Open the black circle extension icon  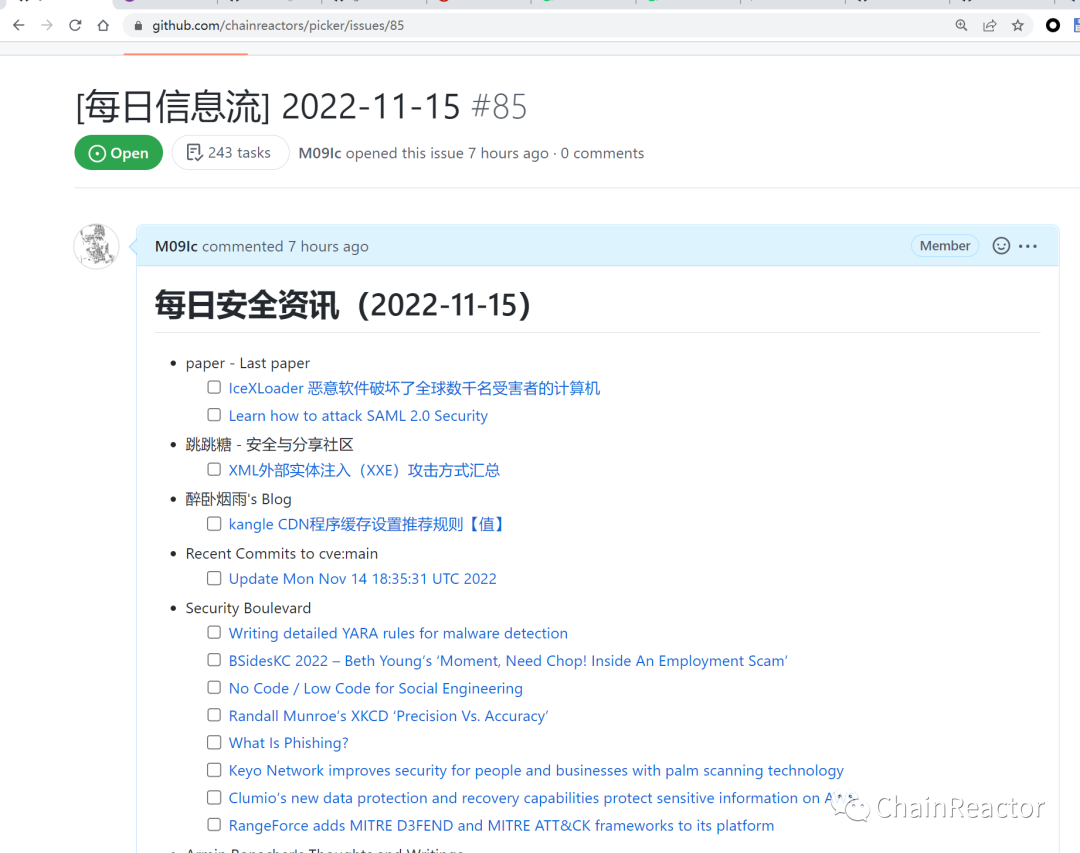point(1052,25)
